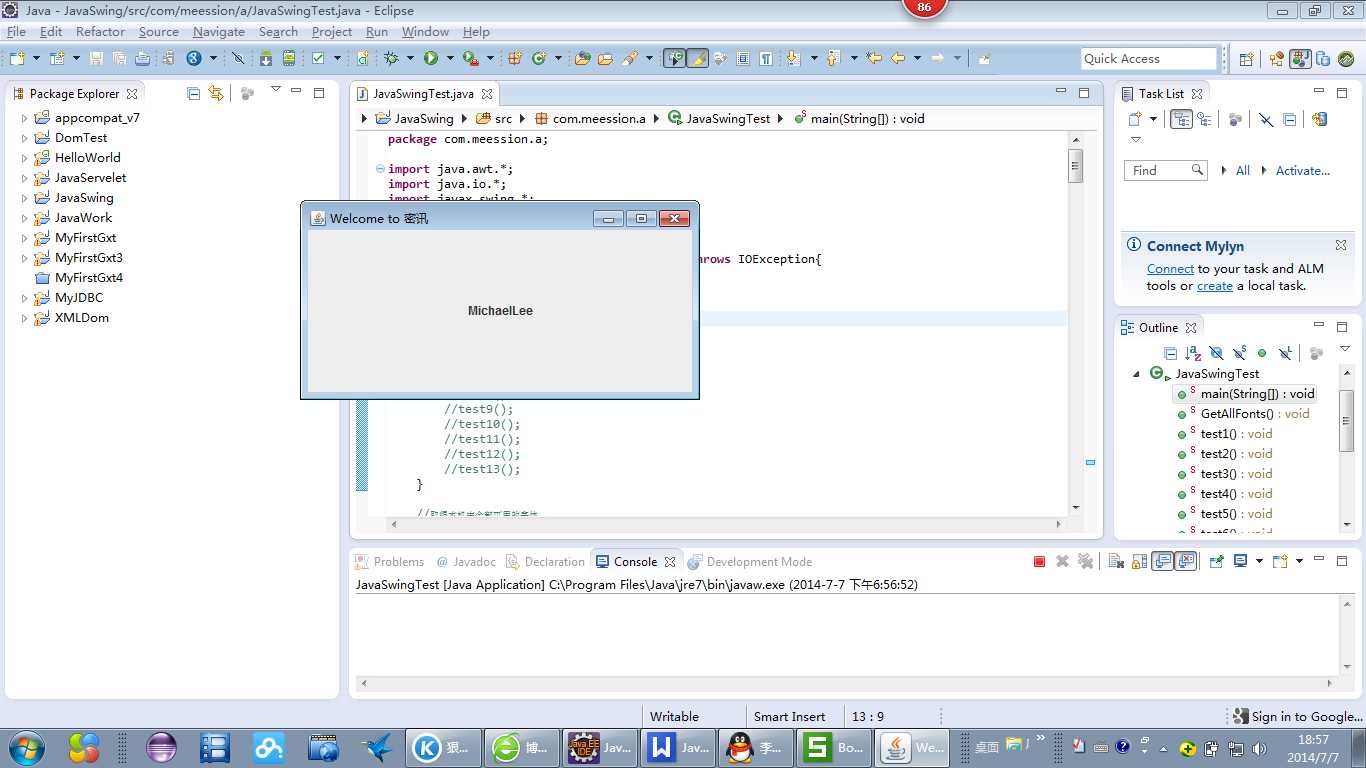
Task: Click the Debug bug icon in toolbar
Action: point(391,59)
